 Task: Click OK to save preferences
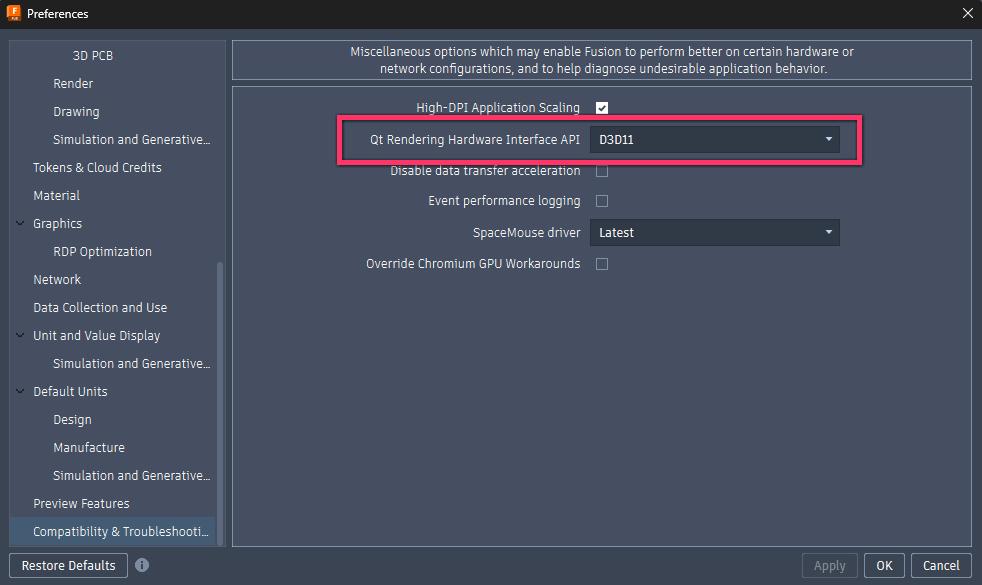[x=883, y=565]
